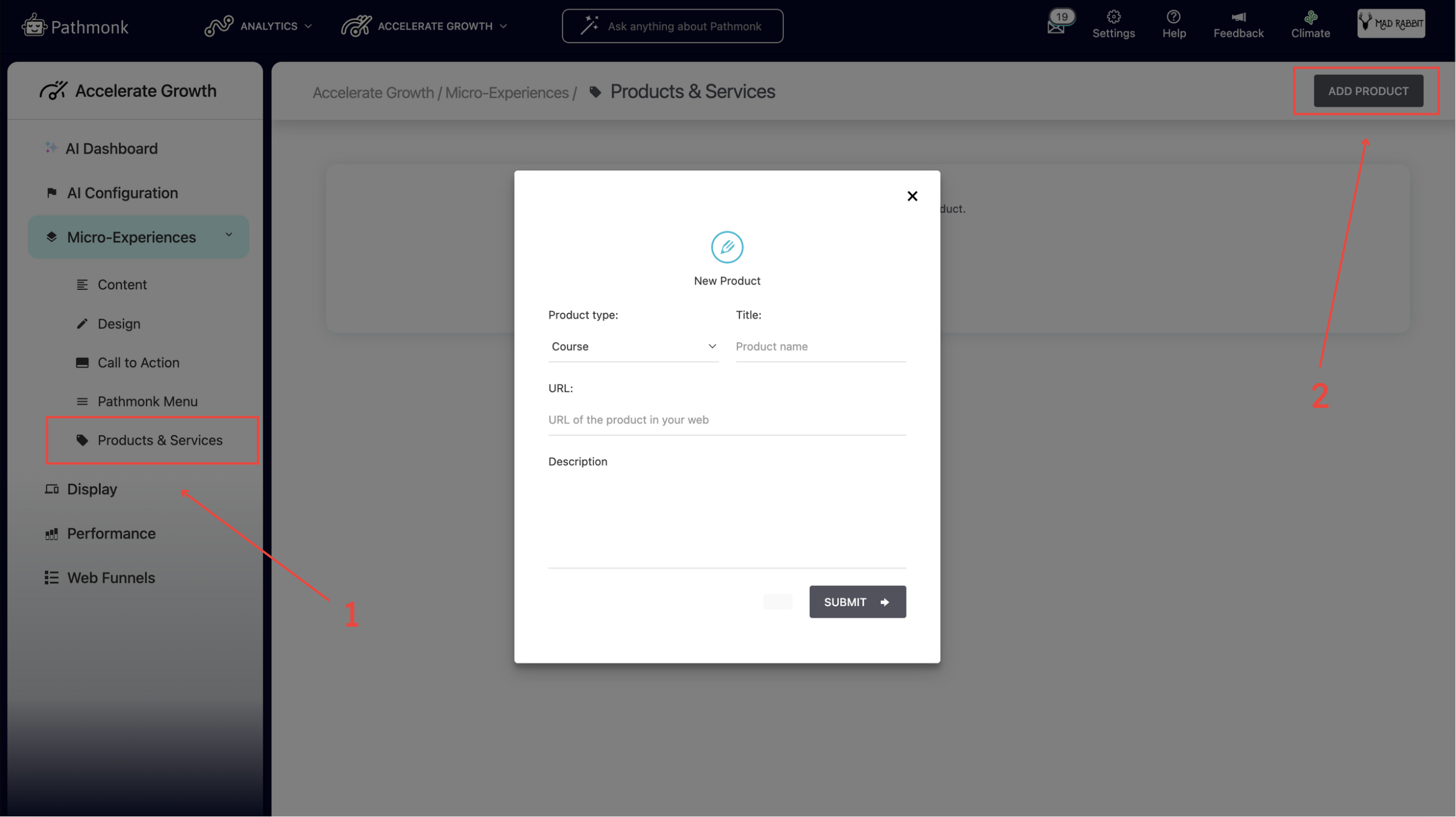The width and height of the screenshot is (1456, 817).
Task: Open the Call to Action menu item
Action: 138,362
